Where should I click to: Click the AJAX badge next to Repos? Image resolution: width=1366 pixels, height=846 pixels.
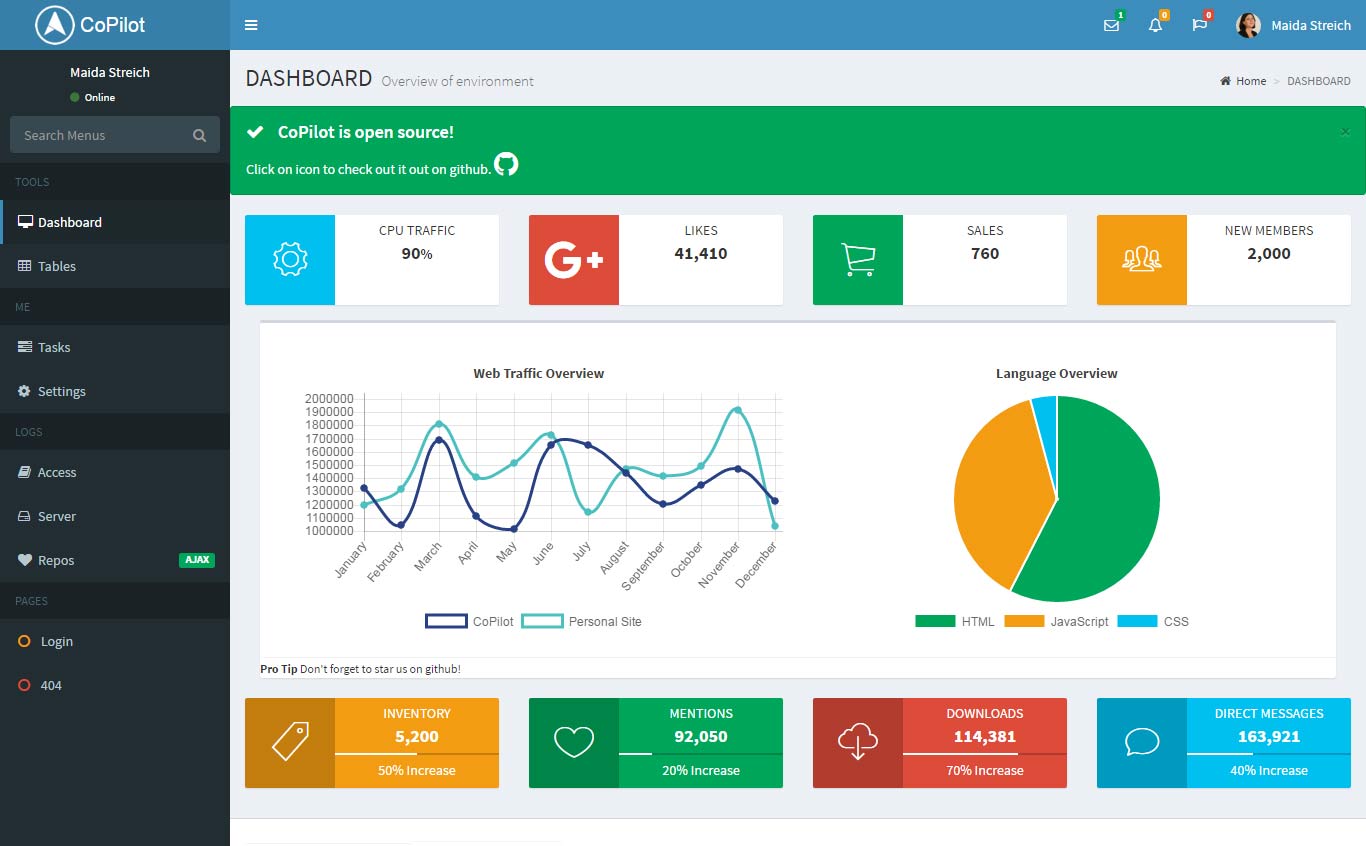tap(197, 560)
